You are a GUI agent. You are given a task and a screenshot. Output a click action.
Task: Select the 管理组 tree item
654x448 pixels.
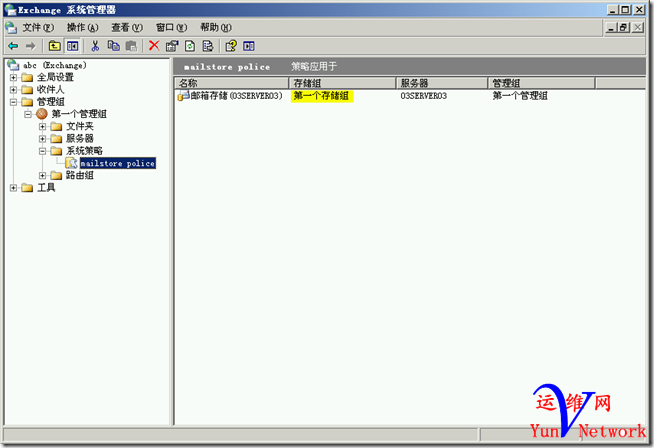click(50, 102)
